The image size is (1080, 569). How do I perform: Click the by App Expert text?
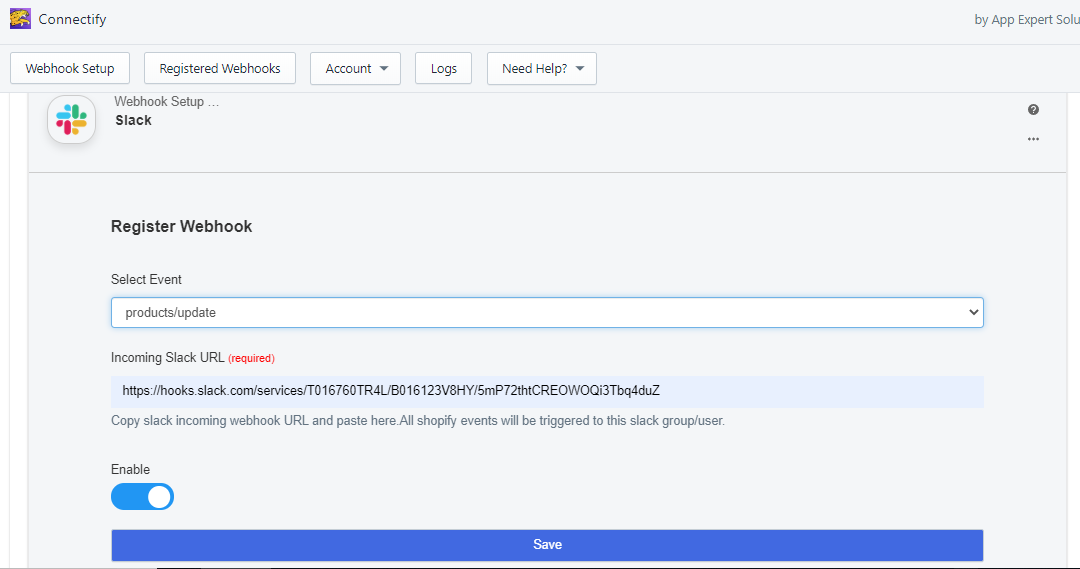click(1027, 20)
